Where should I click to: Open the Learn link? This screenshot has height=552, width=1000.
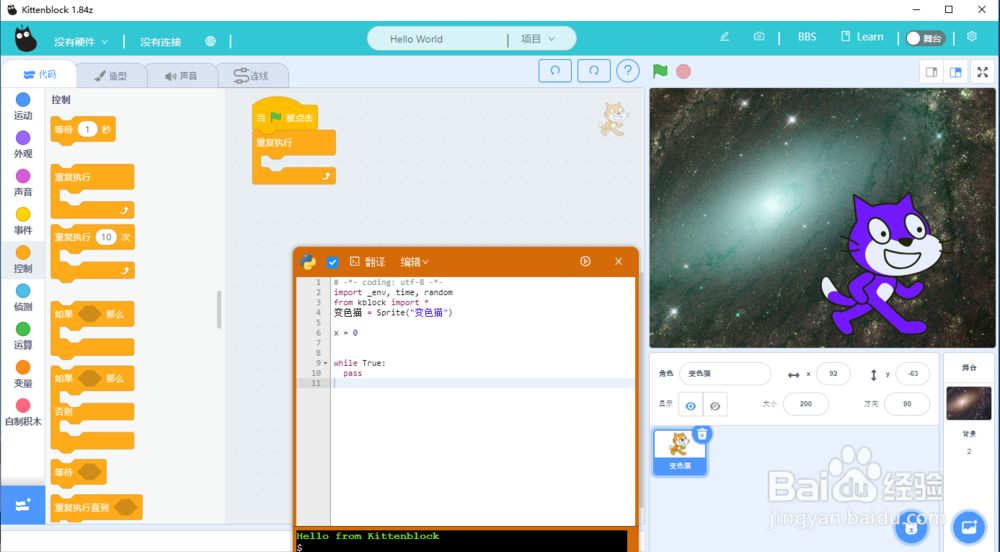[x=862, y=37]
